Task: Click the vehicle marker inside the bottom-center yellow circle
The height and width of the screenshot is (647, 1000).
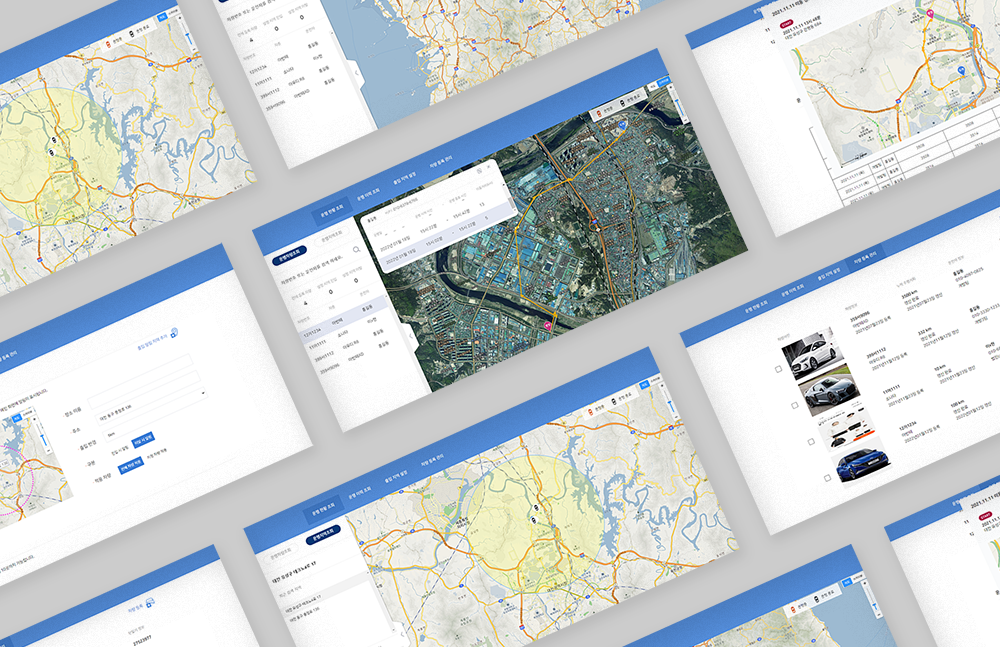Action: pyautogui.click(x=535, y=509)
